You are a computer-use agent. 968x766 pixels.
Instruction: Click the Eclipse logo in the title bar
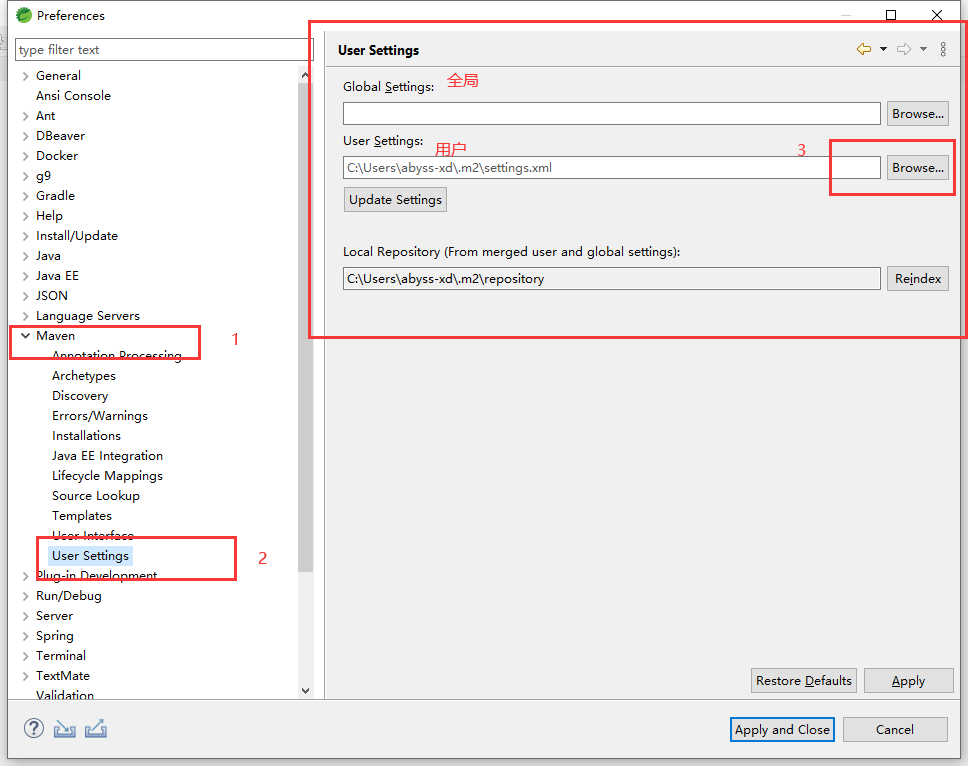click(22, 15)
